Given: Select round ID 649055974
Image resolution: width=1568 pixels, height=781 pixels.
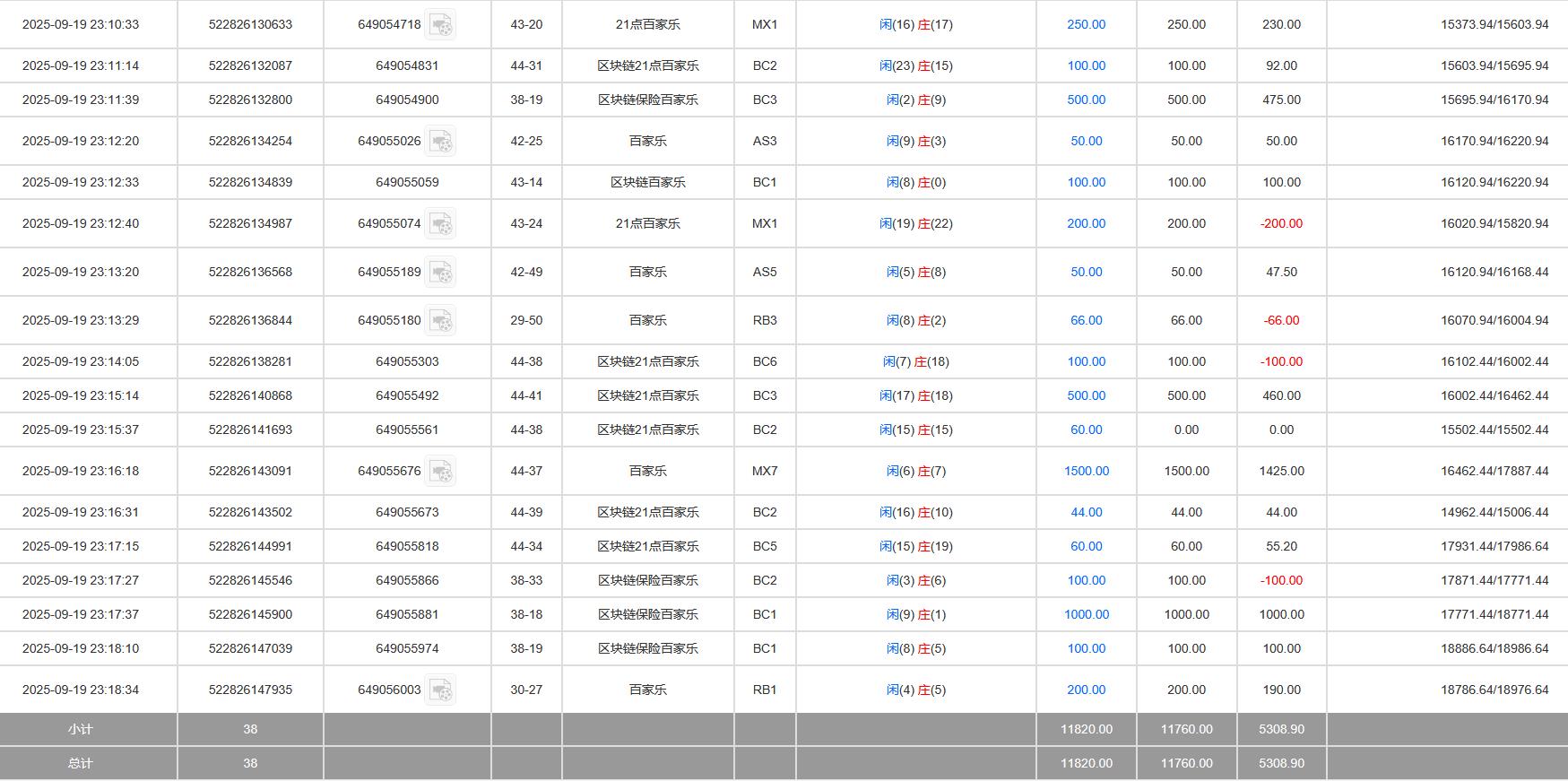Looking at the screenshot, I should (x=407, y=648).
